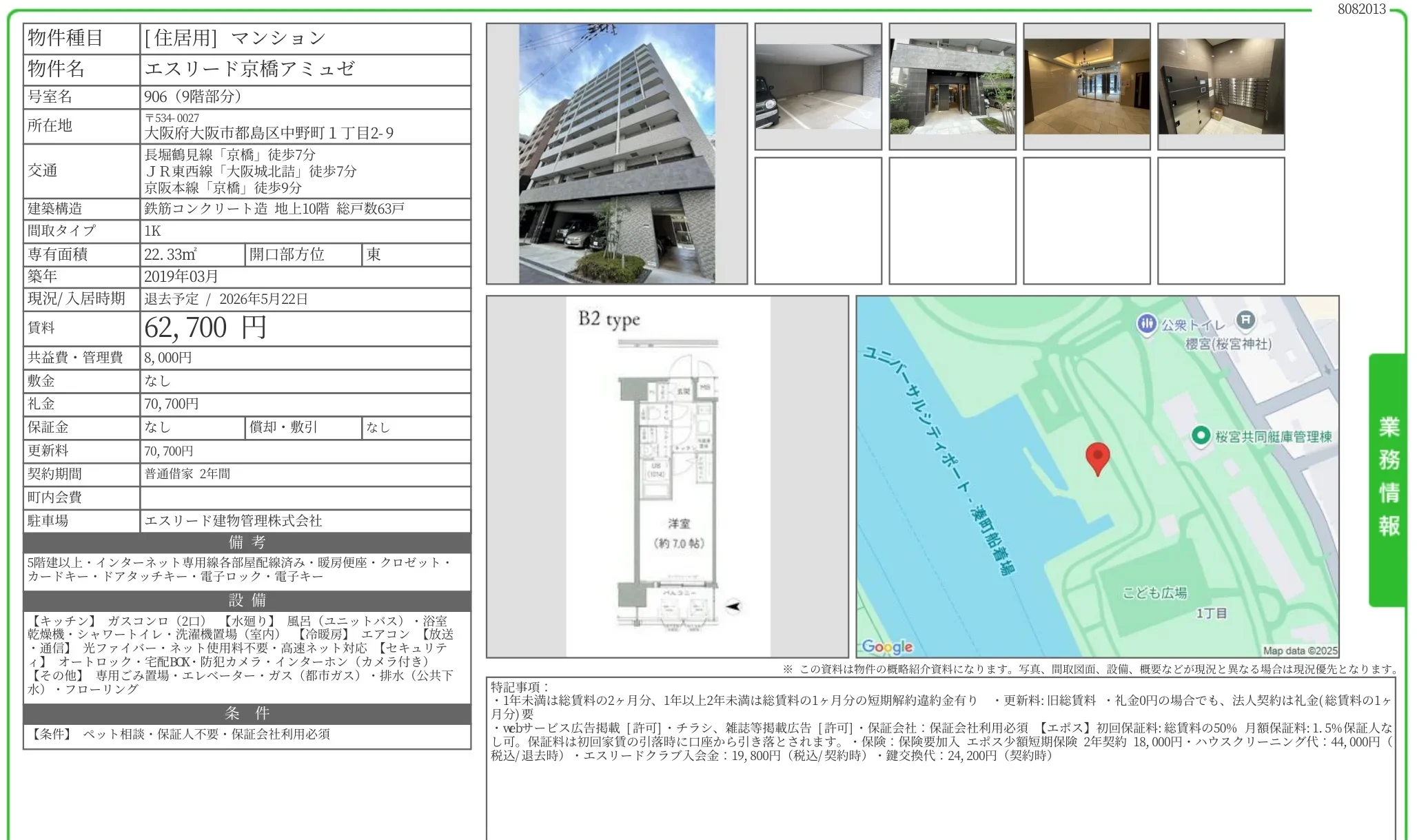Screen dimensions: 1417x840
Task: Open the building entrance thumbnail photo
Action: tap(952, 87)
